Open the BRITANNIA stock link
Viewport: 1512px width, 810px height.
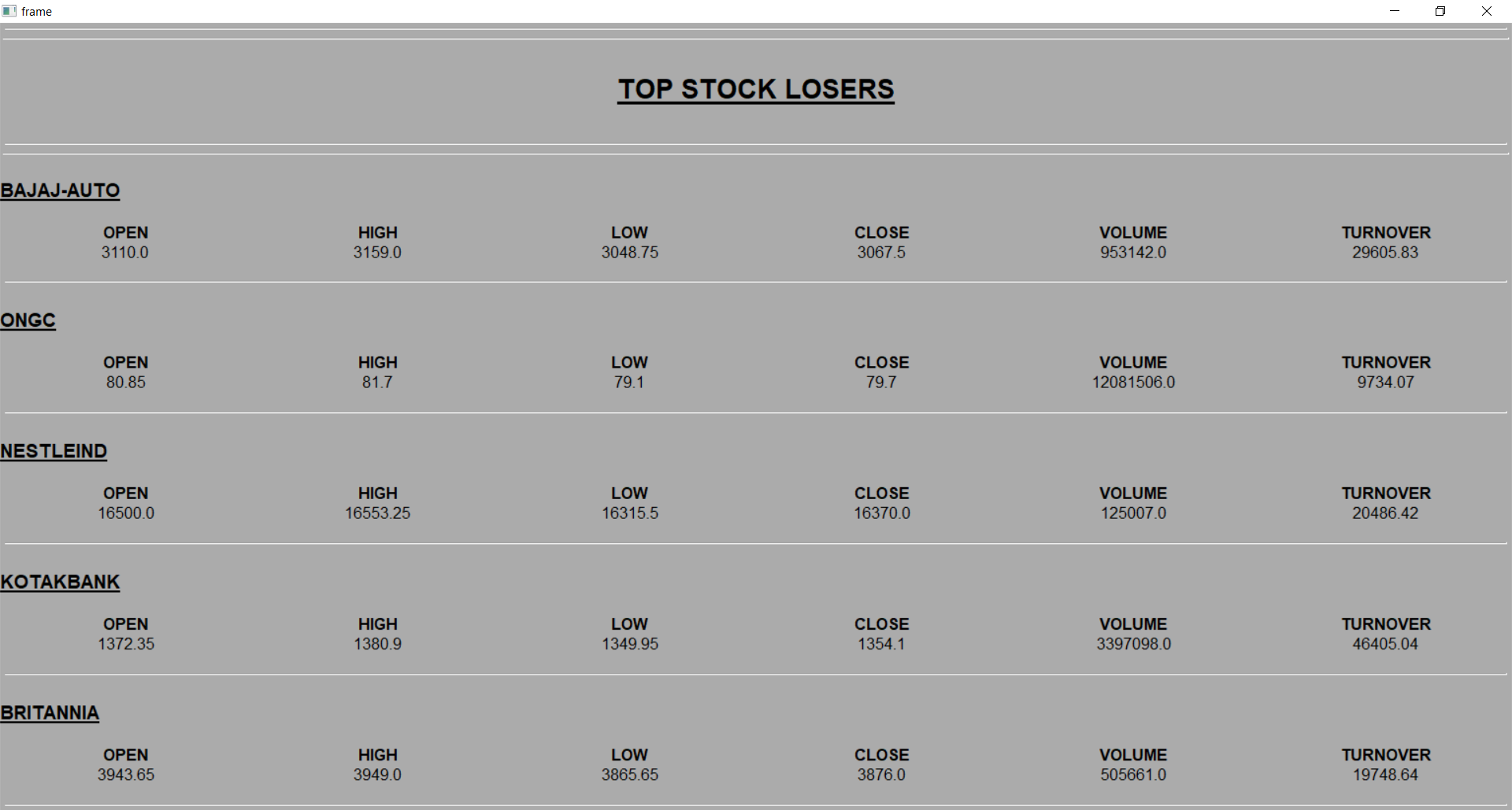click(x=50, y=712)
